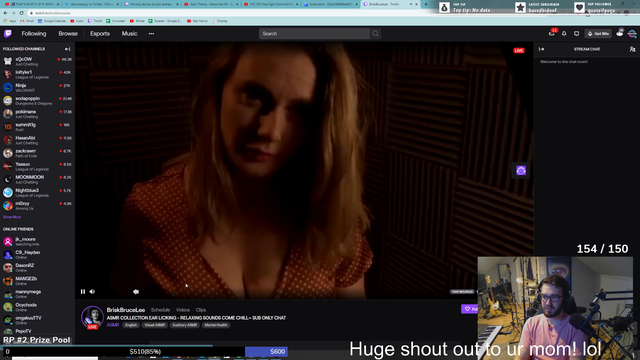Open HasanAbi channel in sidebar

pyautogui.click(x=37, y=140)
